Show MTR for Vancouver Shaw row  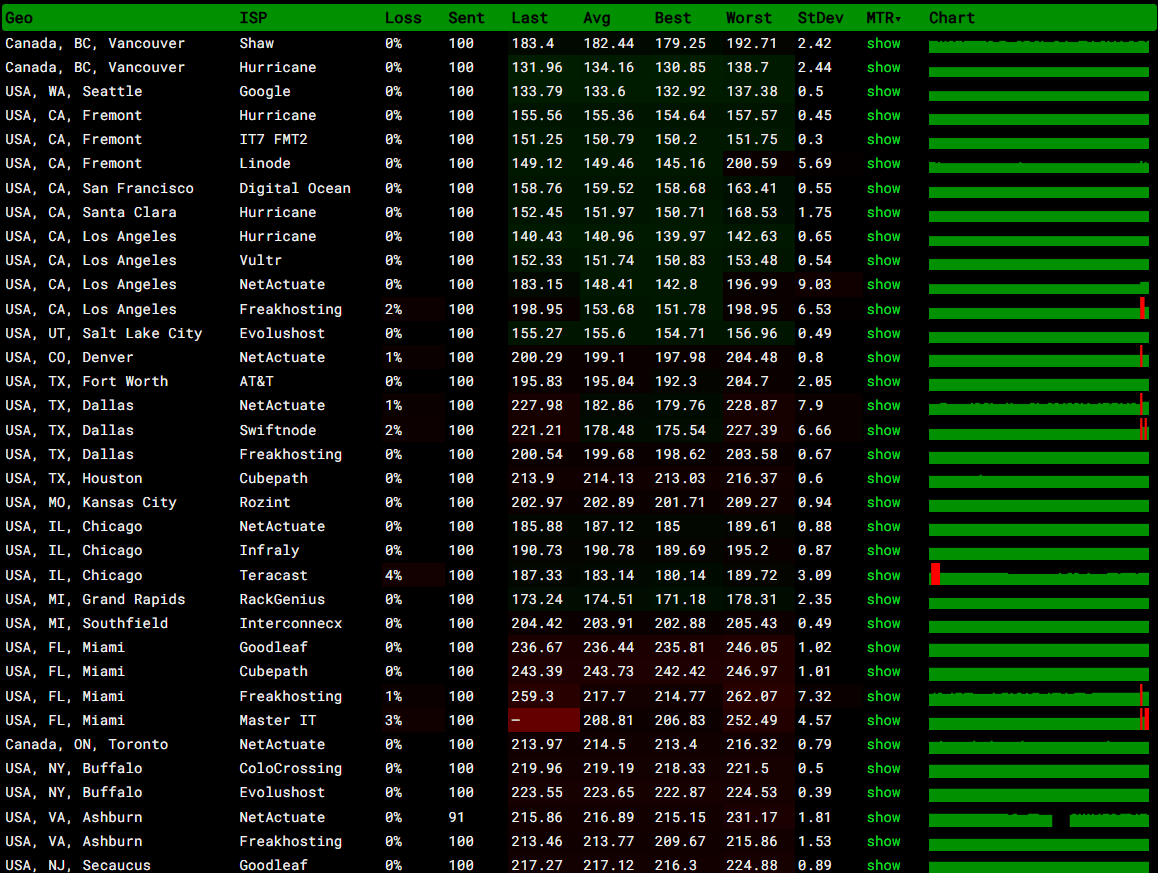pyautogui.click(x=883, y=44)
